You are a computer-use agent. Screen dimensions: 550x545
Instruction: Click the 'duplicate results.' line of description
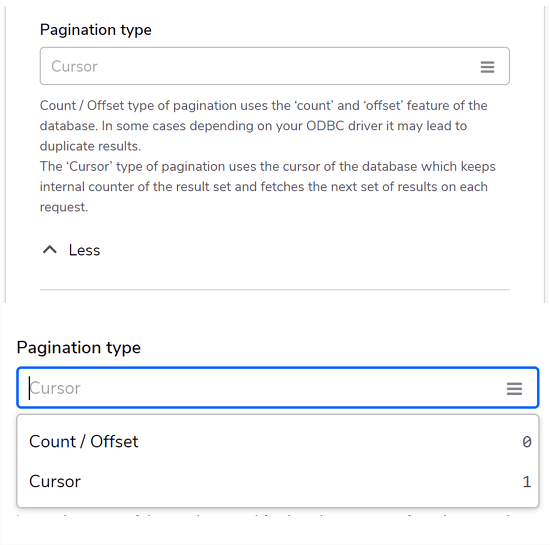pos(90,146)
